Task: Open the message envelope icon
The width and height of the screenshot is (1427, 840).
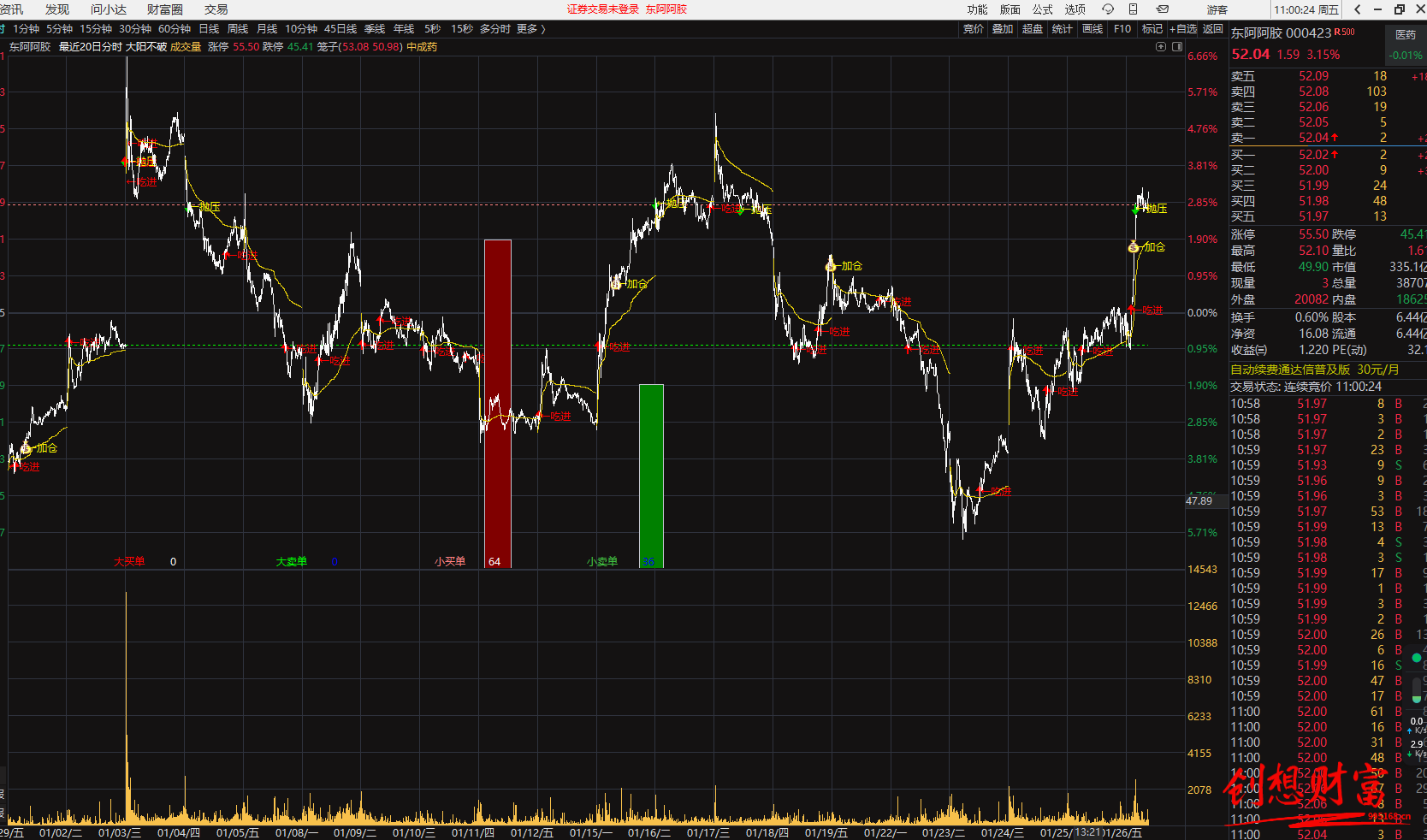Action: 1162,9
